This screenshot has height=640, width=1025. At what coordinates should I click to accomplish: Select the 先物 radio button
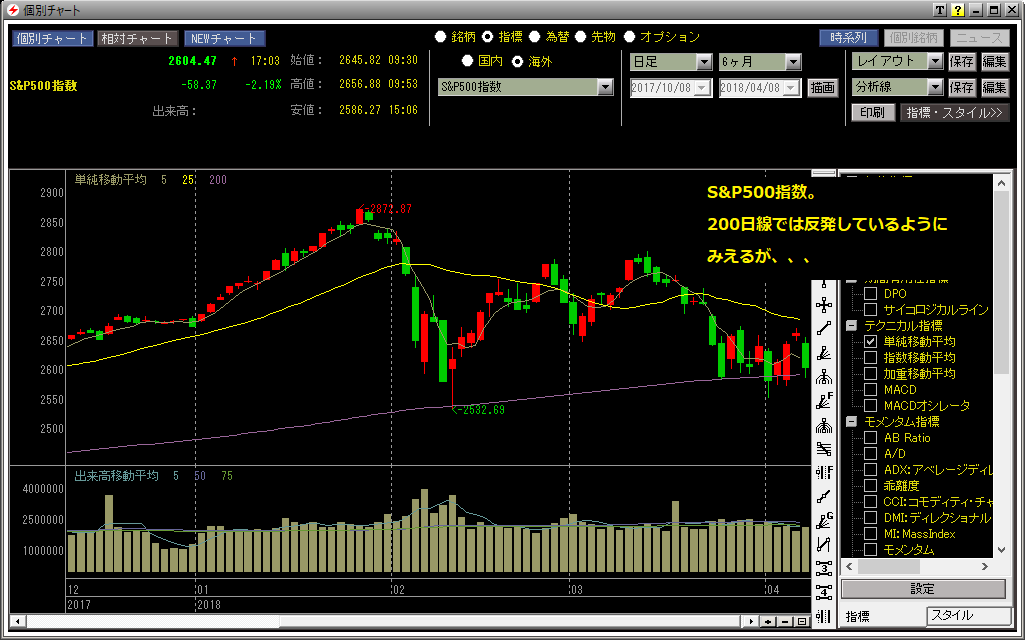pyautogui.click(x=580, y=37)
